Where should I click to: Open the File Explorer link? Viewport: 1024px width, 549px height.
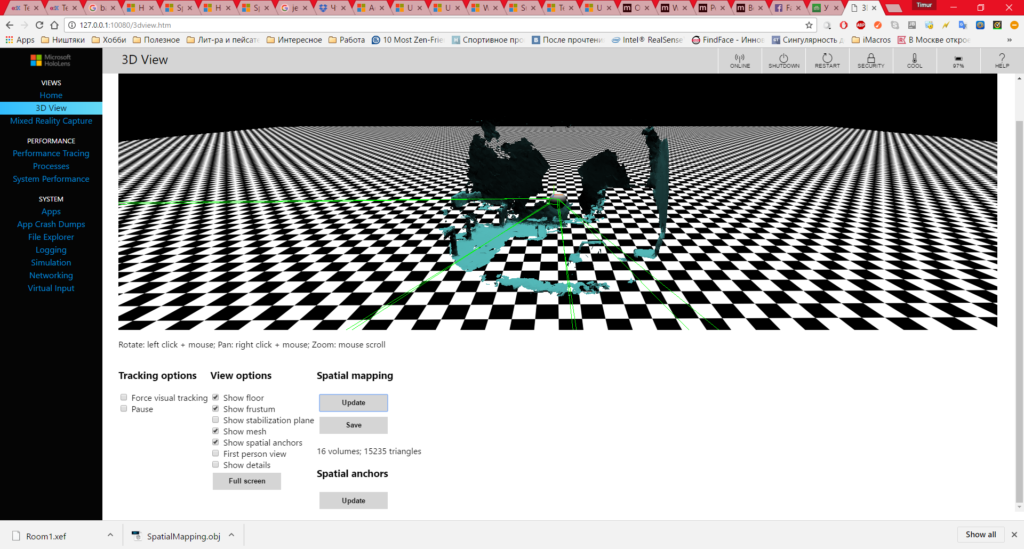point(51,237)
